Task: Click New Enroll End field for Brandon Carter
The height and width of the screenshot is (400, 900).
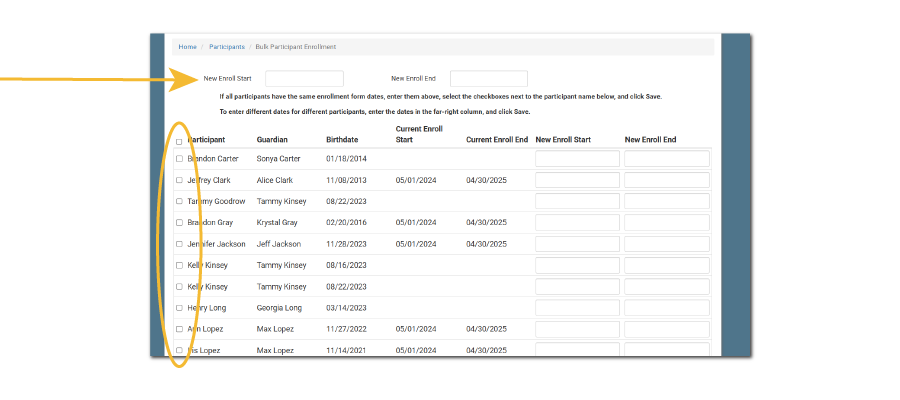Action: click(666, 159)
